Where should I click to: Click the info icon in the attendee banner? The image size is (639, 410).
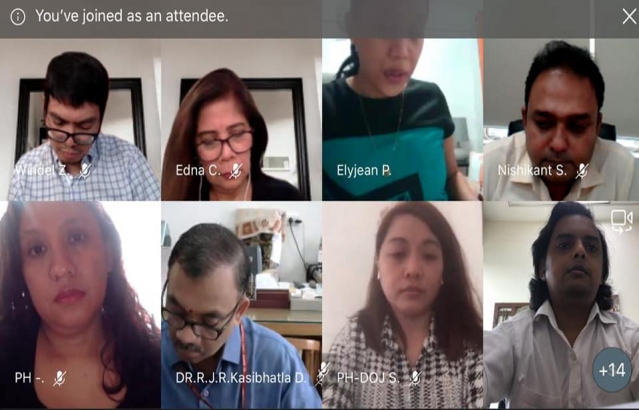point(18,17)
